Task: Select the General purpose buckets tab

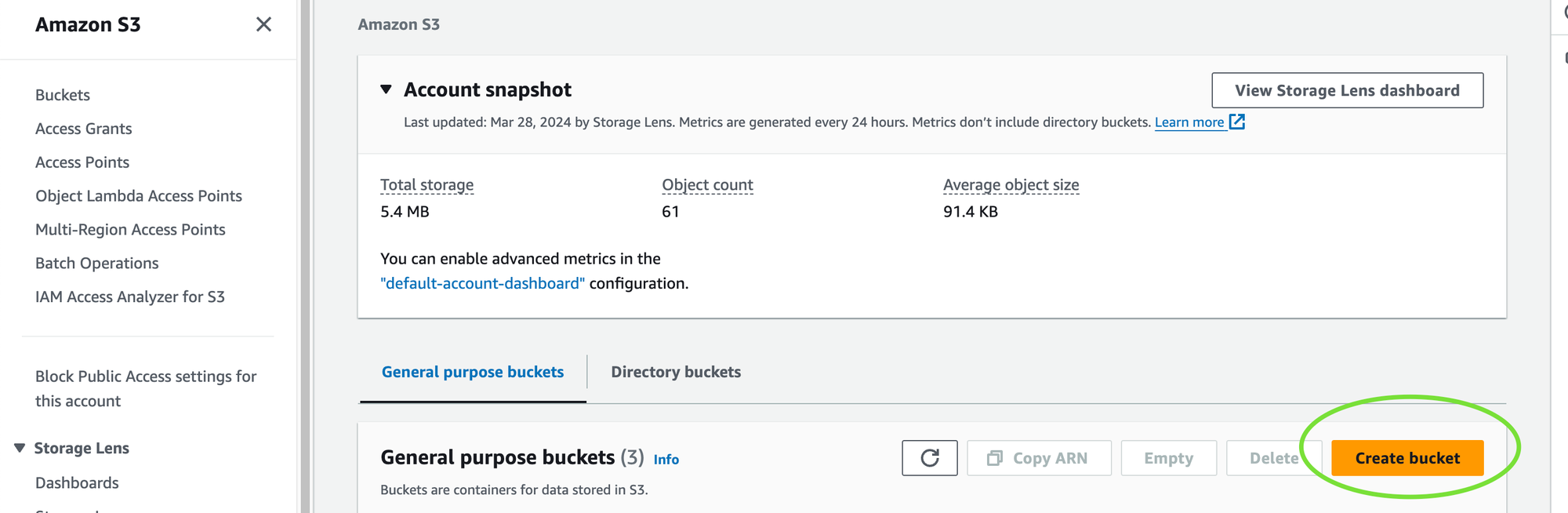Action: 472,372
